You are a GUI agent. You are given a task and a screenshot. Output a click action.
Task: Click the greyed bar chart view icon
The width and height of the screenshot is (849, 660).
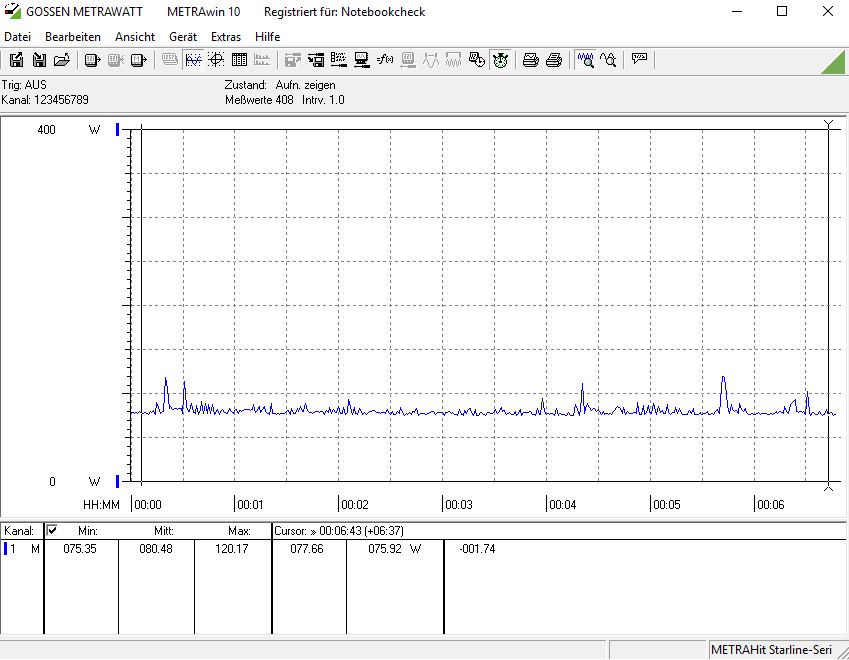[x=262, y=60]
